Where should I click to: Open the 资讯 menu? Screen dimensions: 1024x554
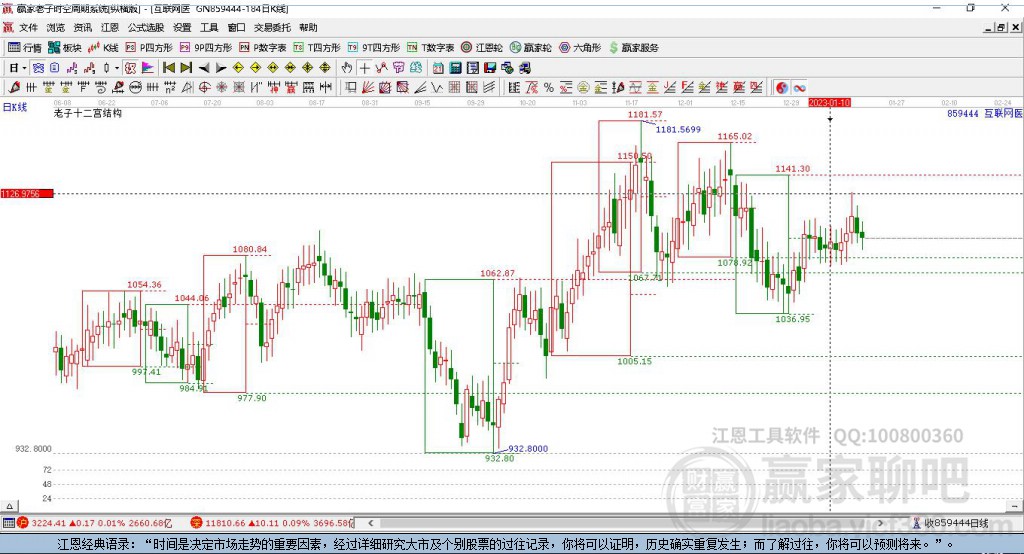pos(82,27)
